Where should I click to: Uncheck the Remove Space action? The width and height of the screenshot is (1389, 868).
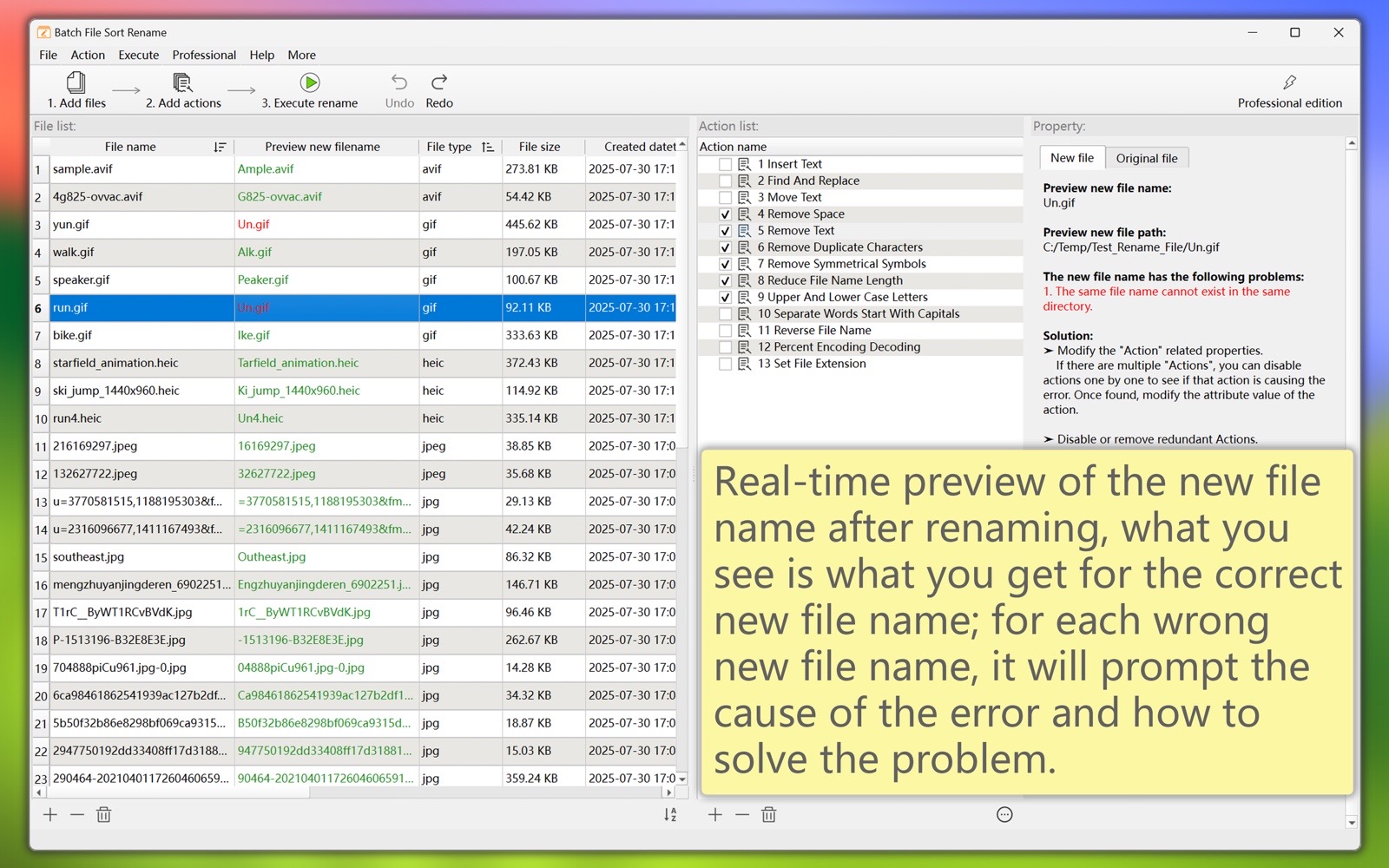pyautogui.click(x=725, y=214)
